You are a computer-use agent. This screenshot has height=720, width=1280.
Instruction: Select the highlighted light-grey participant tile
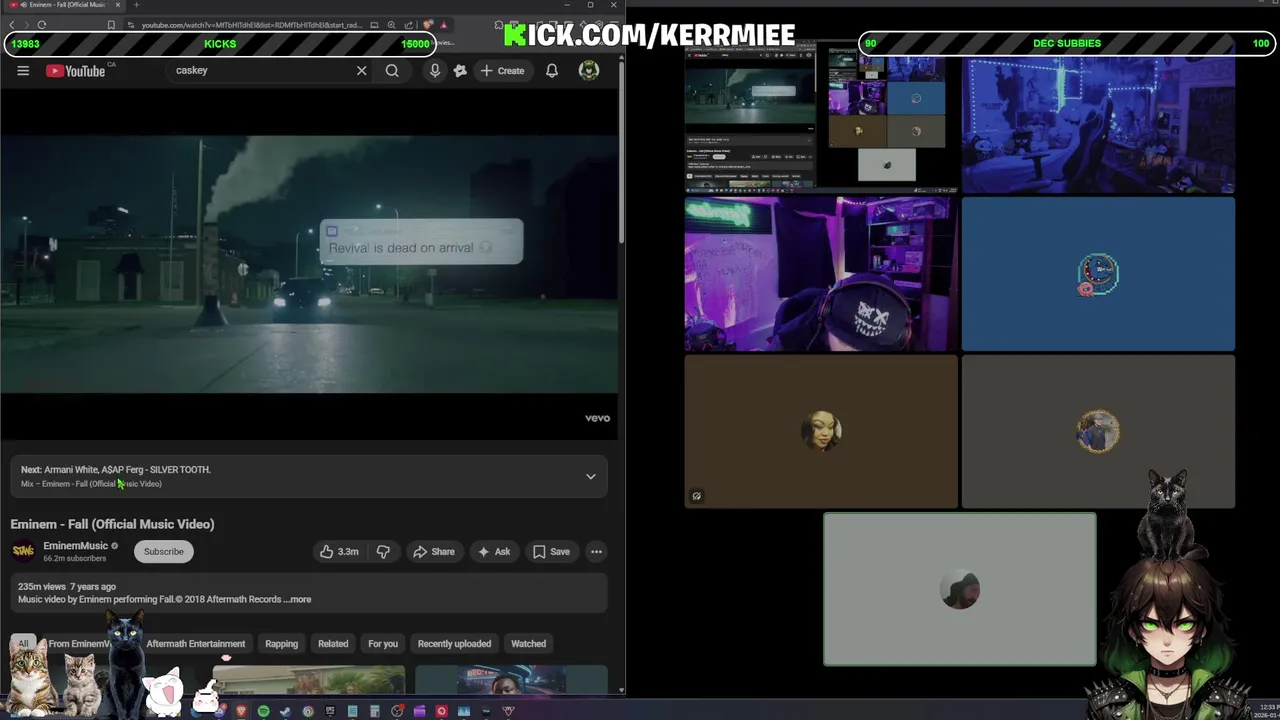(960, 589)
